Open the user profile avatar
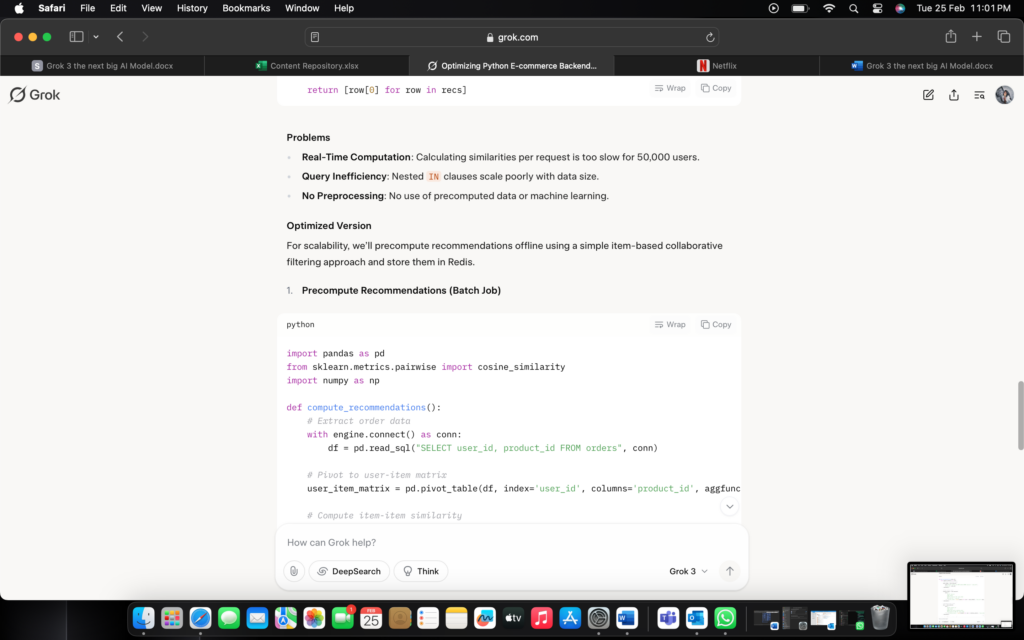Image resolution: width=1024 pixels, height=640 pixels. (1004, 95)
